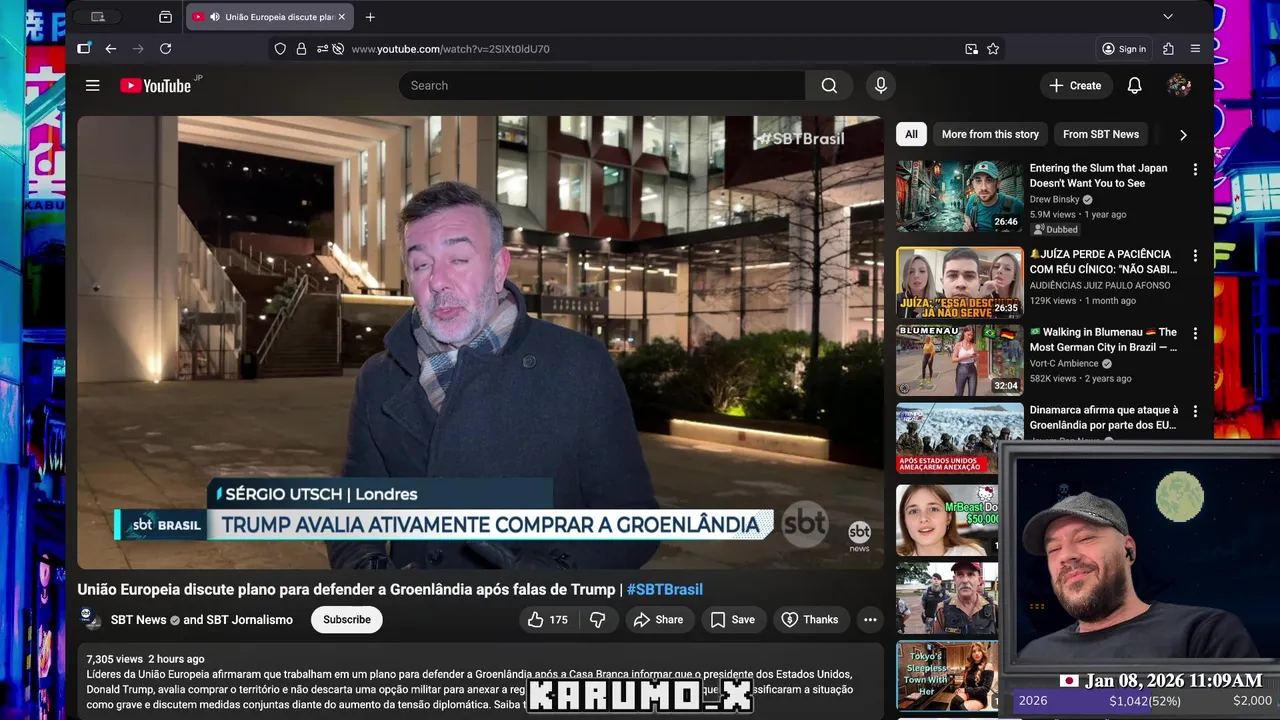Open the sidebar toggle in the browser toolbar
Viewport: 1280px width, 720px height.
[x=84, y=49]
